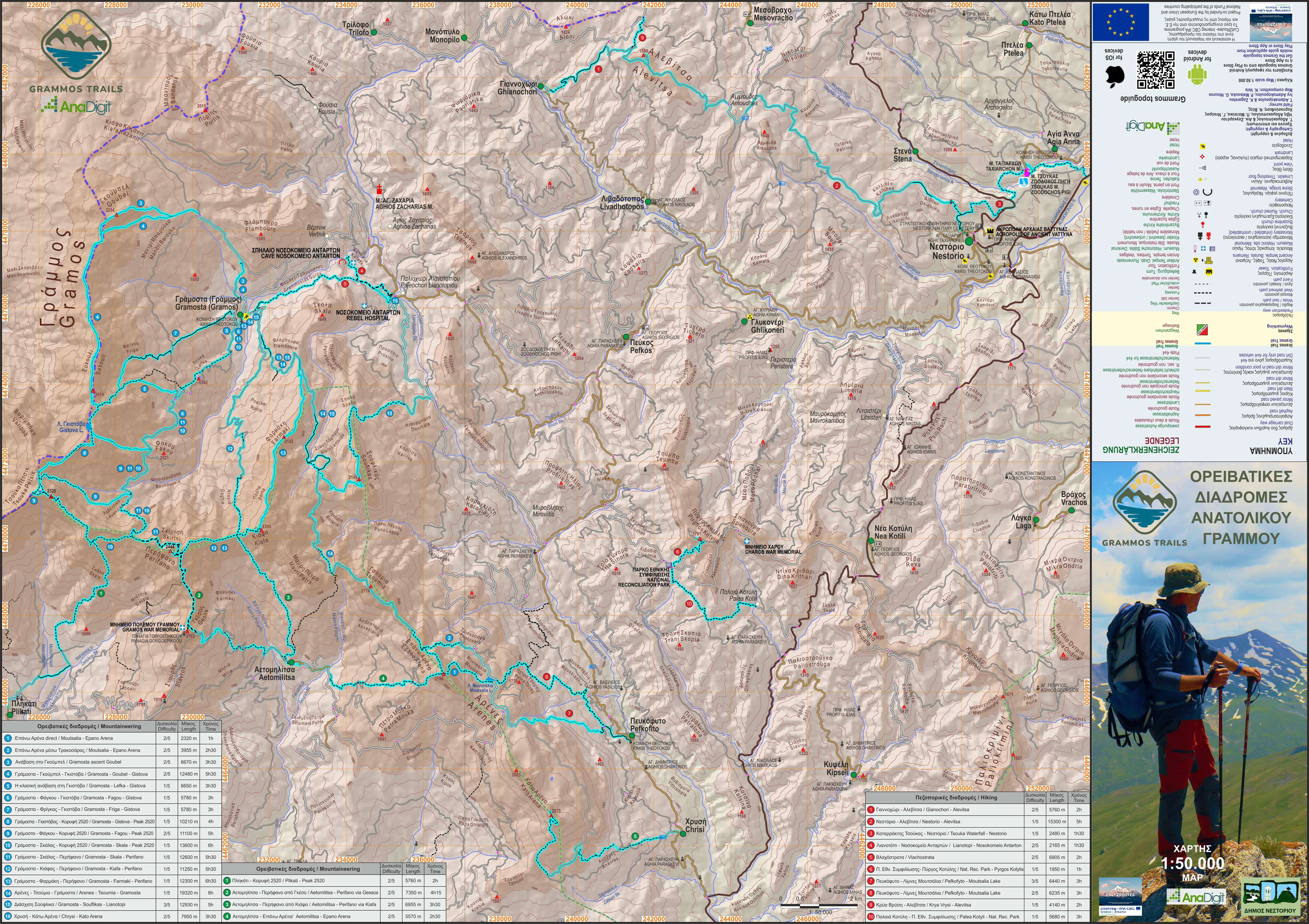Viewport: 1309px width, 924px height.
Task: Click the 'CAVE NOSOKOMEIO ANTARTON' map label
Action: click(x=300, y=256)
